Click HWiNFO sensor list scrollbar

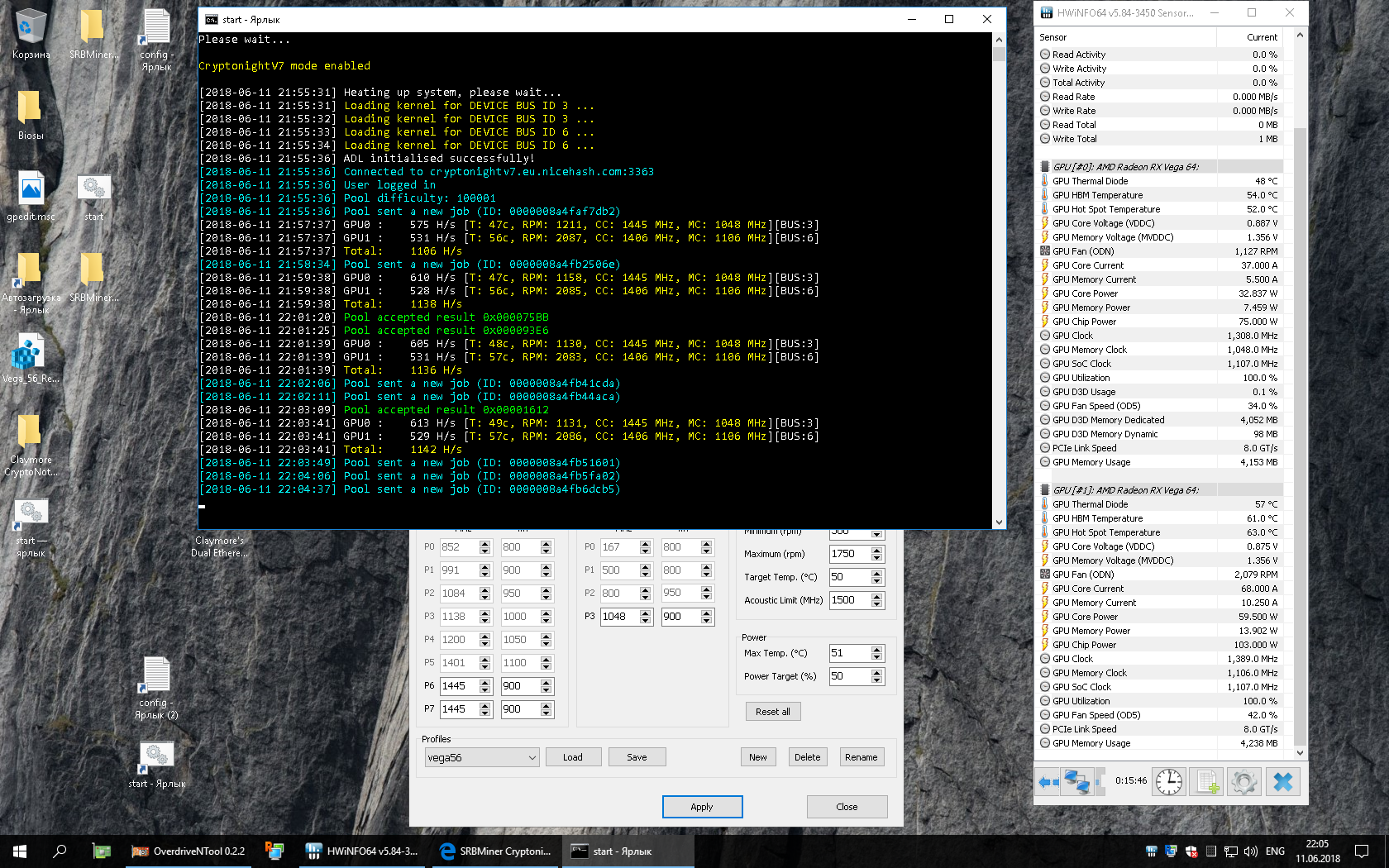tap(1300, 393)
